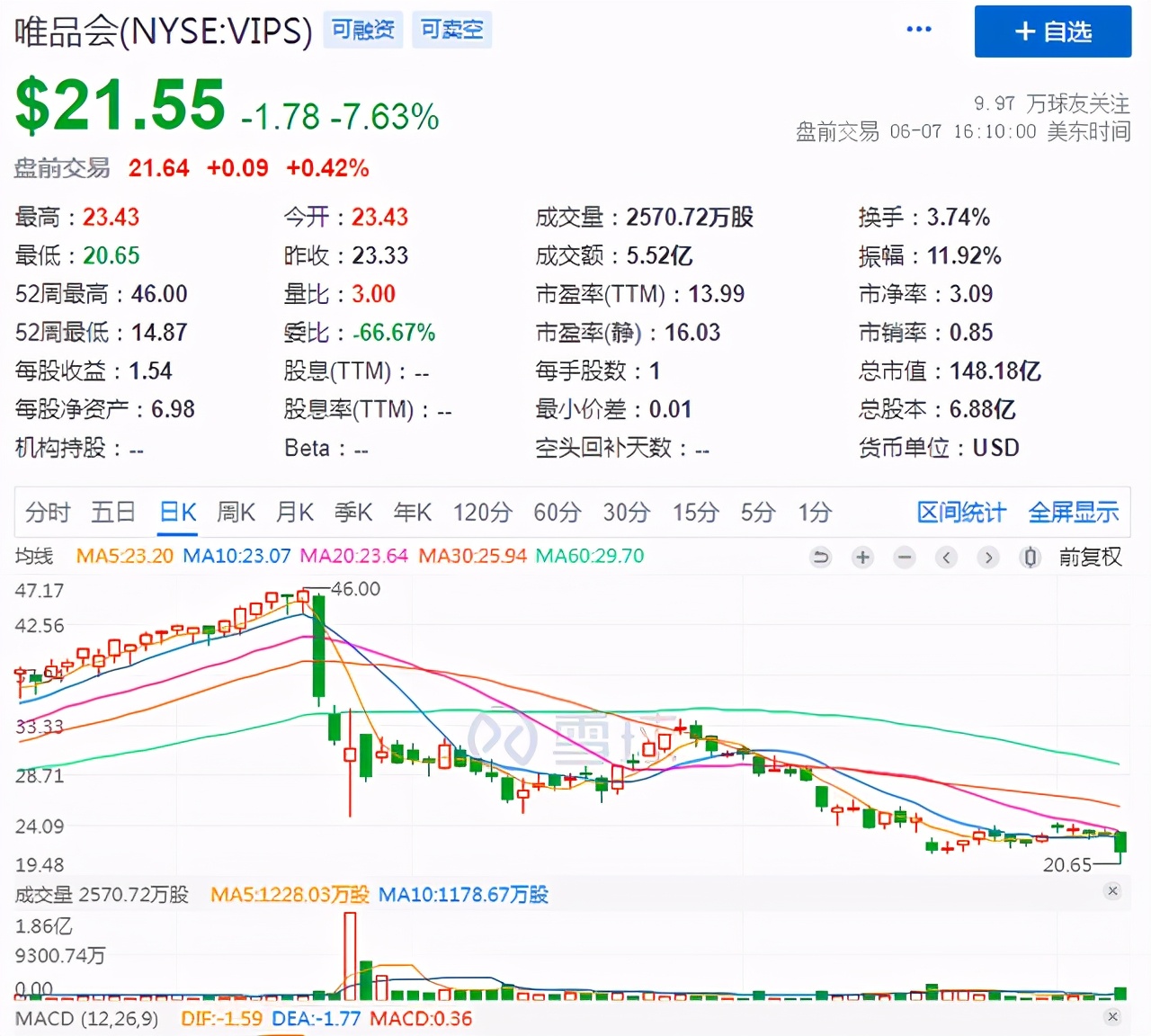This screenshot has height=1036, width=1151.
Task: Click the 量比 value 3.00
Action: click(x=373, y=294)
